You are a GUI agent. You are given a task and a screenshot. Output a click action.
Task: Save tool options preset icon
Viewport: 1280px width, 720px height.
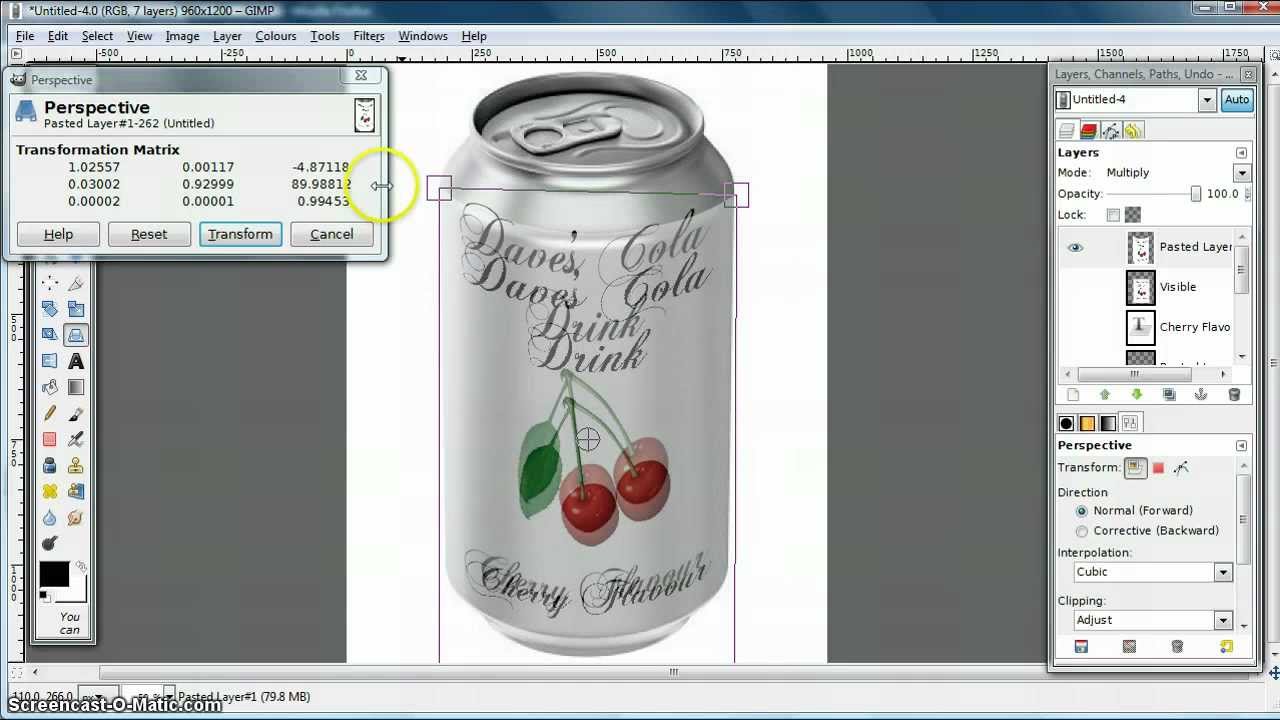[1081, 647]
